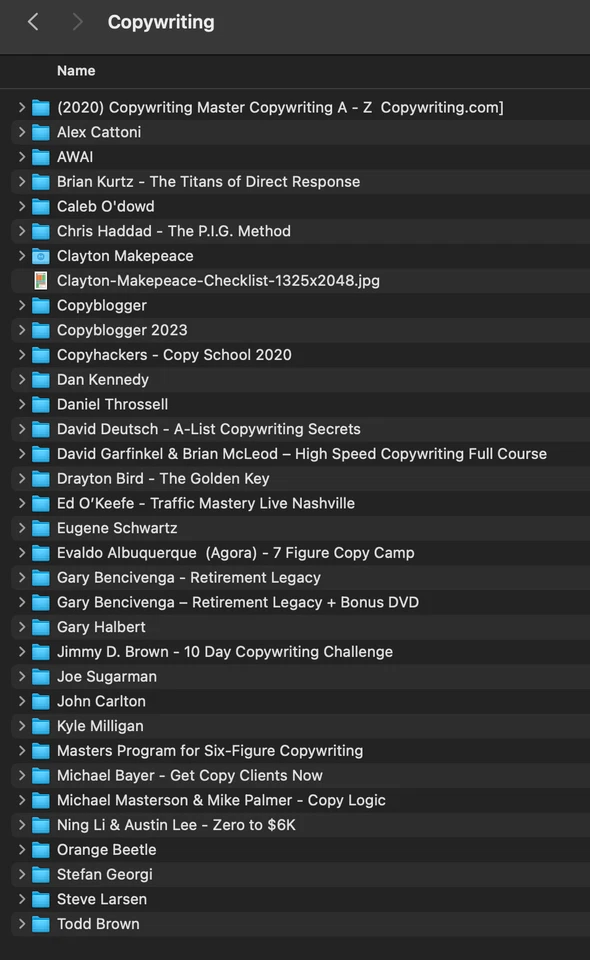The width and height of the screenshot is (590, 960).
Task: Expand the David Deutsch folder disclosure arrow
Action: pyautogui.click(x=22, y=429)
